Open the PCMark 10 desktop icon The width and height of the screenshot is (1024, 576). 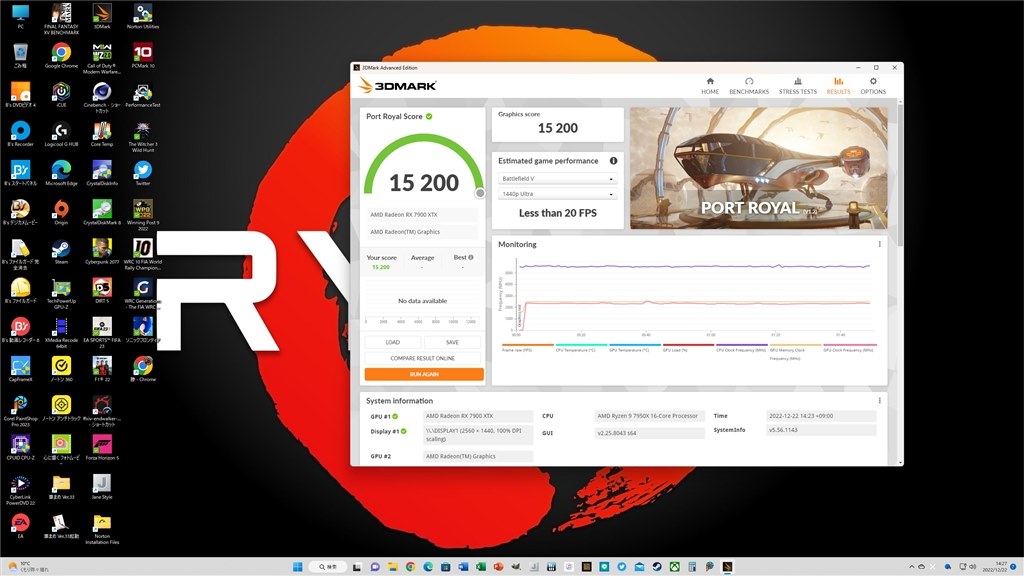point(143,56)
